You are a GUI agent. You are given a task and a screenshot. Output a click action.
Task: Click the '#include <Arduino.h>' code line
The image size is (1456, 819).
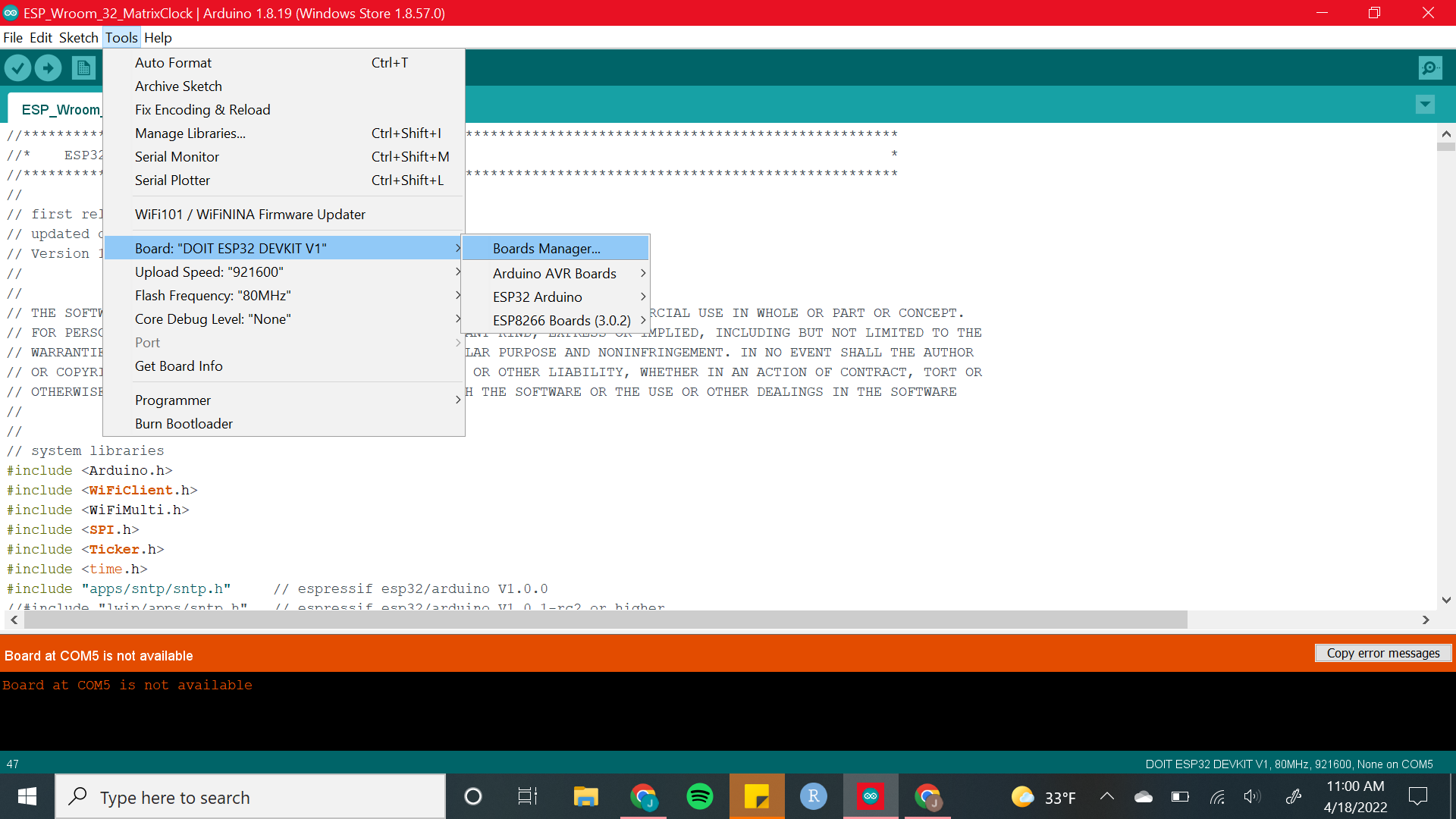[89, 471]
